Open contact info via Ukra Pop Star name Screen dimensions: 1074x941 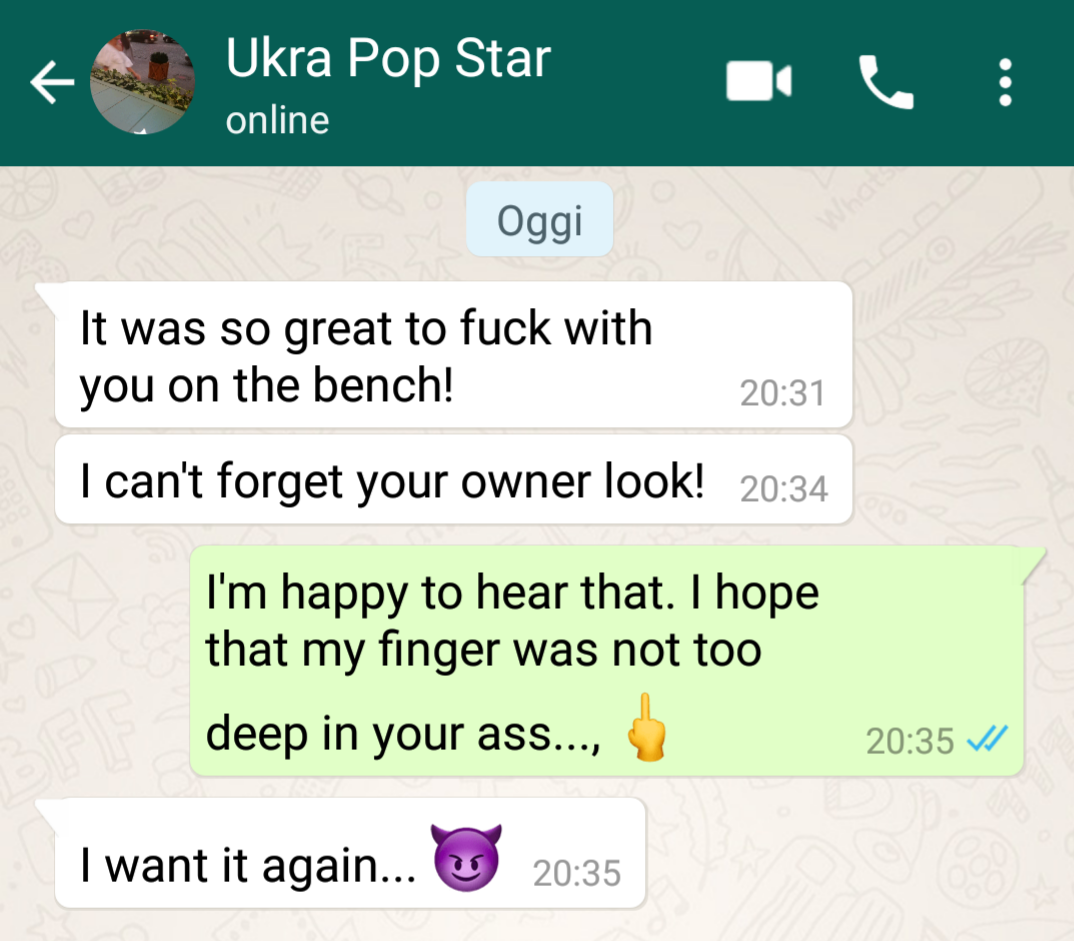point(388,60)
